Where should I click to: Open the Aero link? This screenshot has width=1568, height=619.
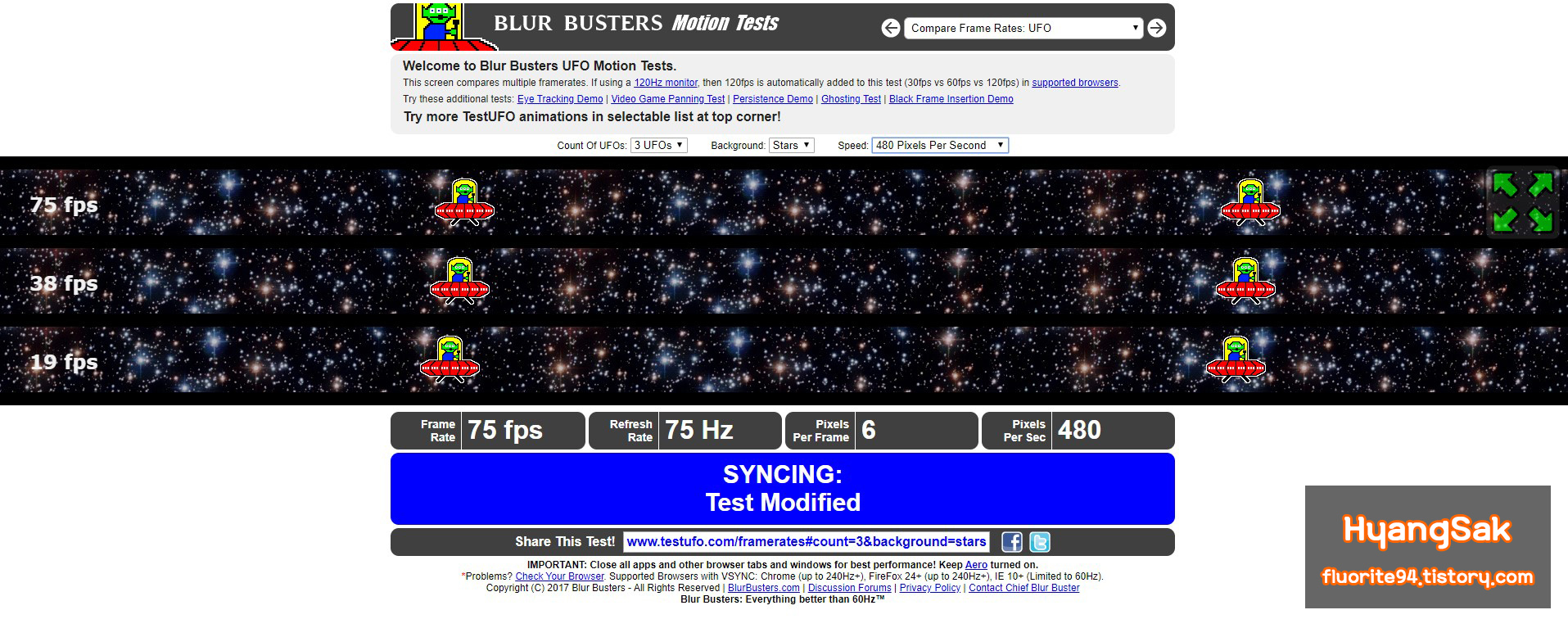click(976, 565)
